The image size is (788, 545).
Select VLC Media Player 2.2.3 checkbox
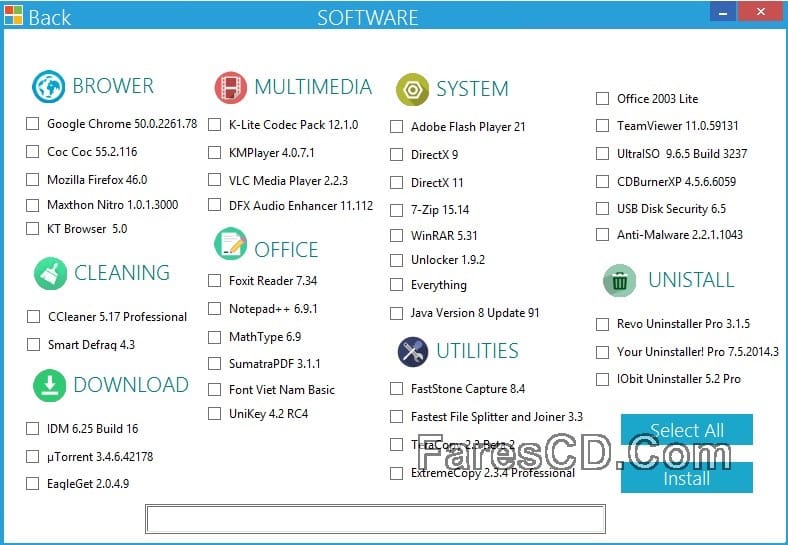coord(215,180)
